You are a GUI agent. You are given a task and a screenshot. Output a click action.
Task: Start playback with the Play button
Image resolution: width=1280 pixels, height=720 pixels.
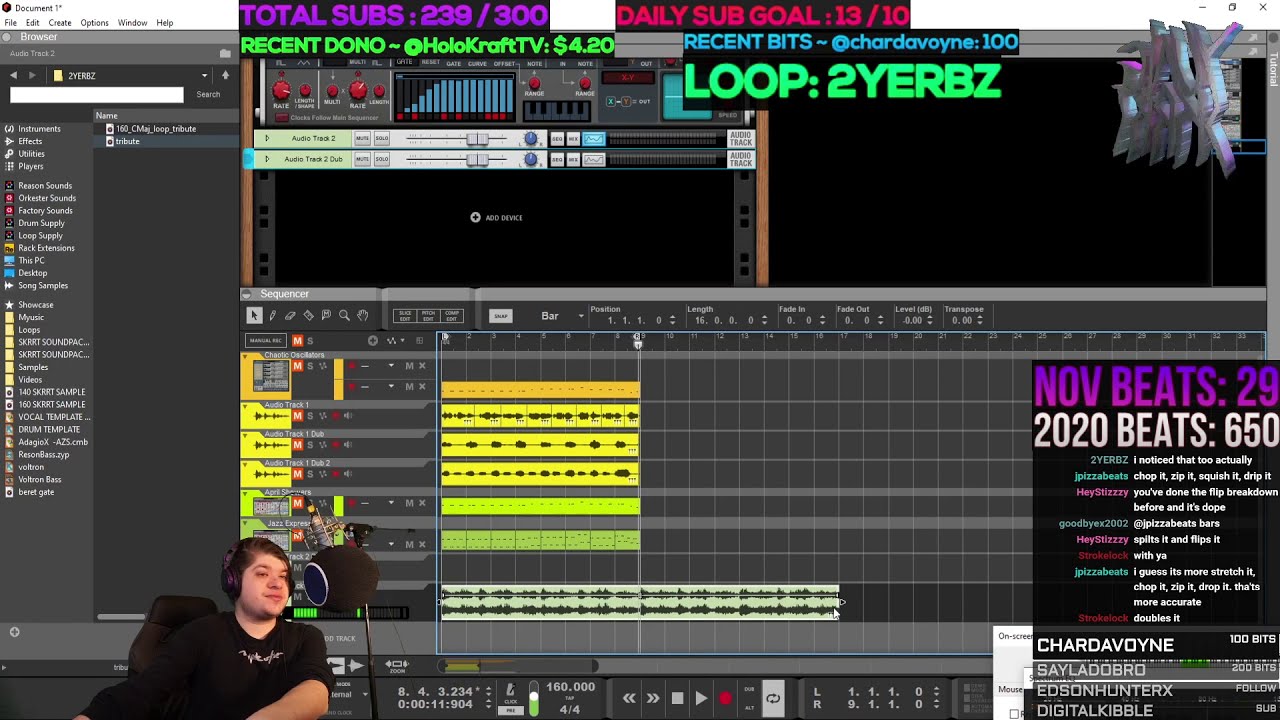pos(701,699)
